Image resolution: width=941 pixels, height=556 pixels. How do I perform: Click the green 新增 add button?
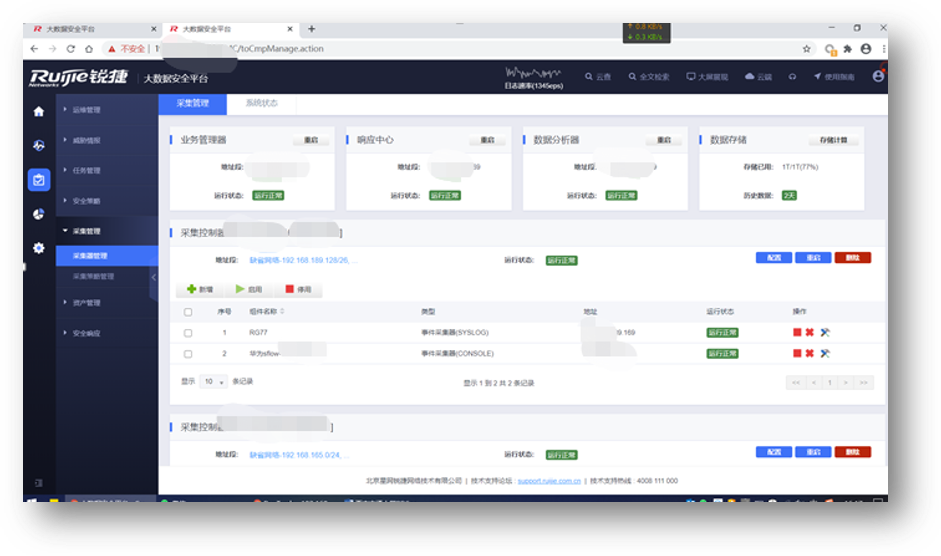click(x=199, y=289)
